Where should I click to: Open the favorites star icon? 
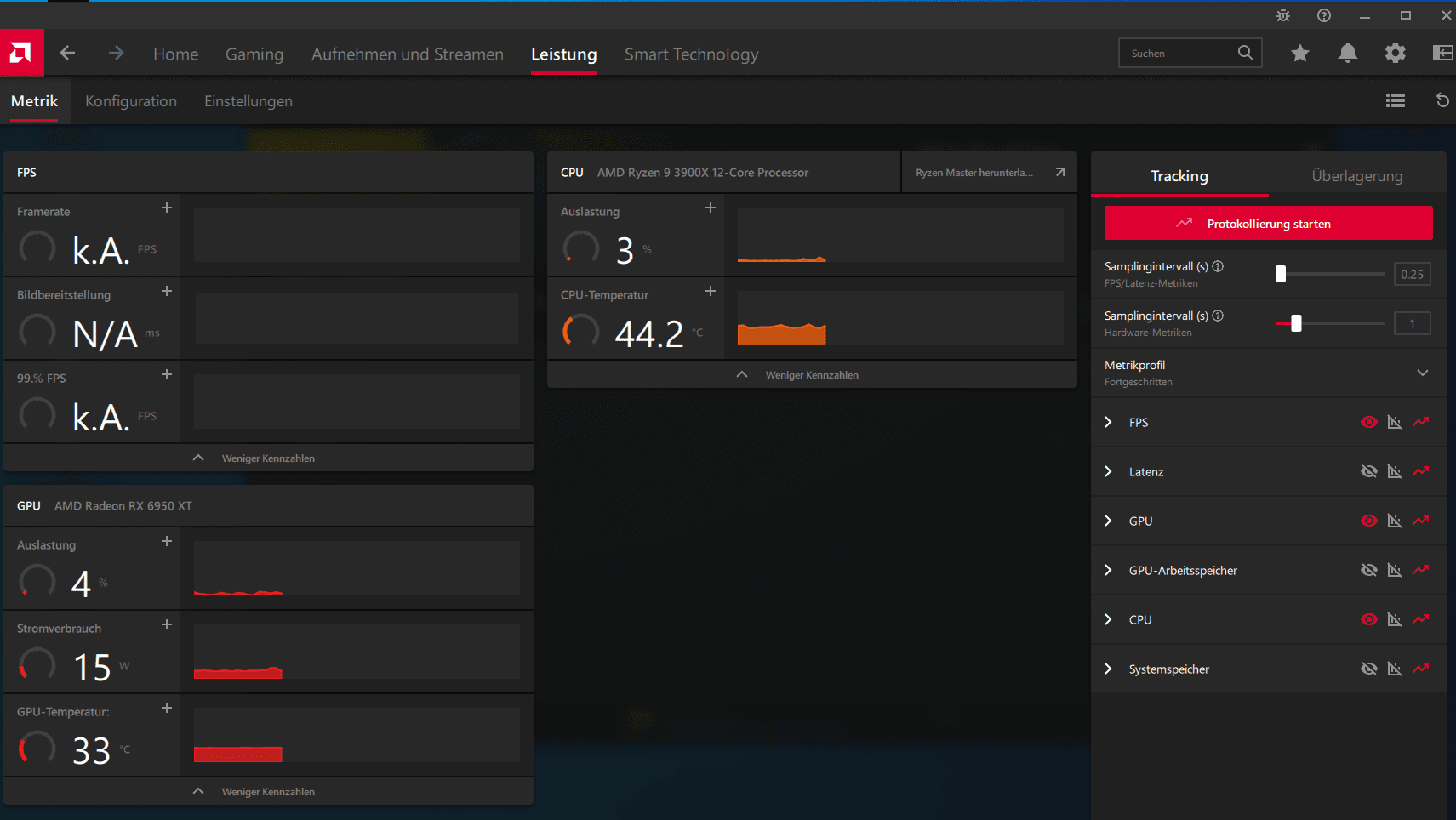coord(1300,54)
